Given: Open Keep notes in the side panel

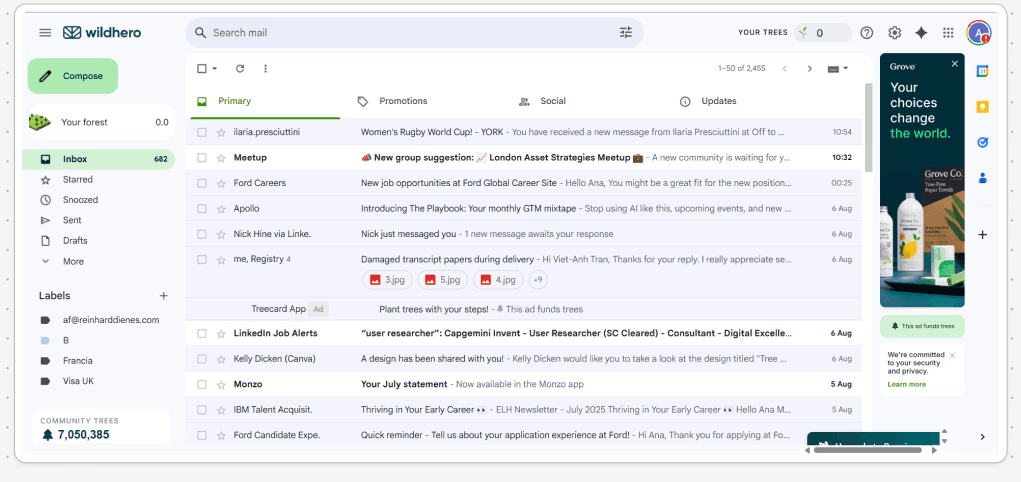Looking at the screenshot, I should [983, 107].
